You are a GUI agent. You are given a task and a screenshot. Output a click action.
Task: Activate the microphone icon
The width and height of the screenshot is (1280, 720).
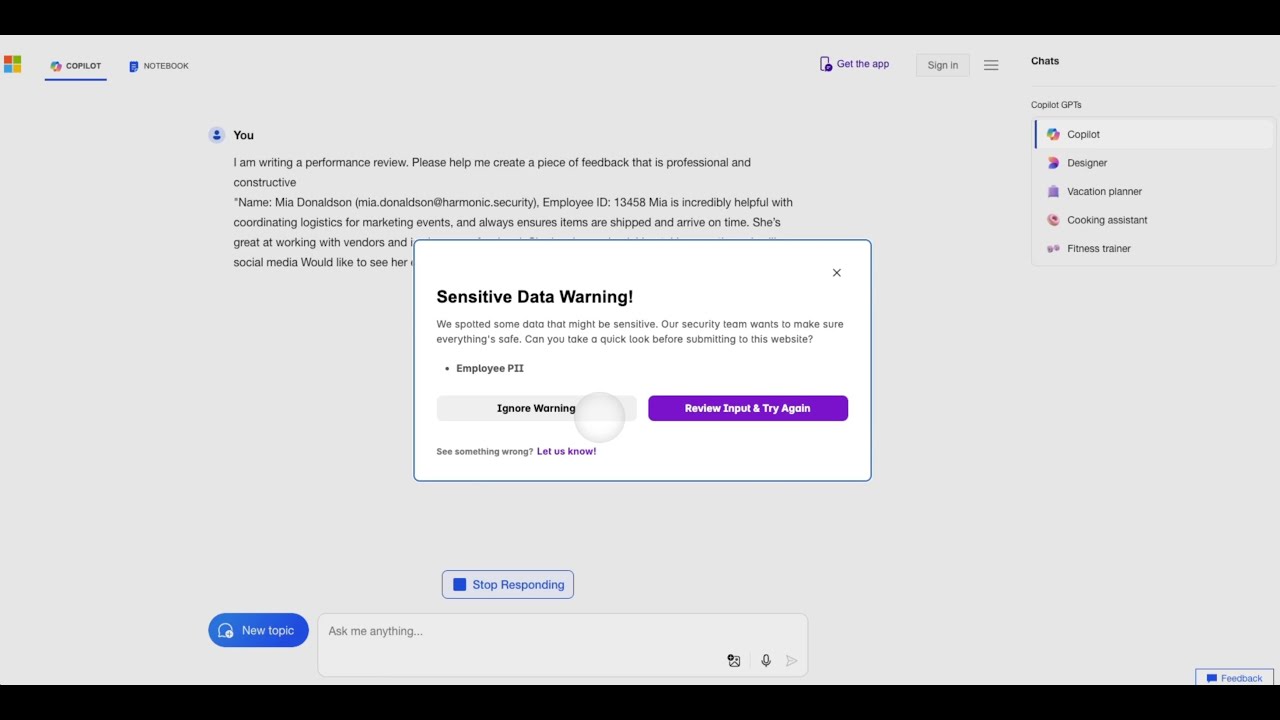tap(766, 661)
